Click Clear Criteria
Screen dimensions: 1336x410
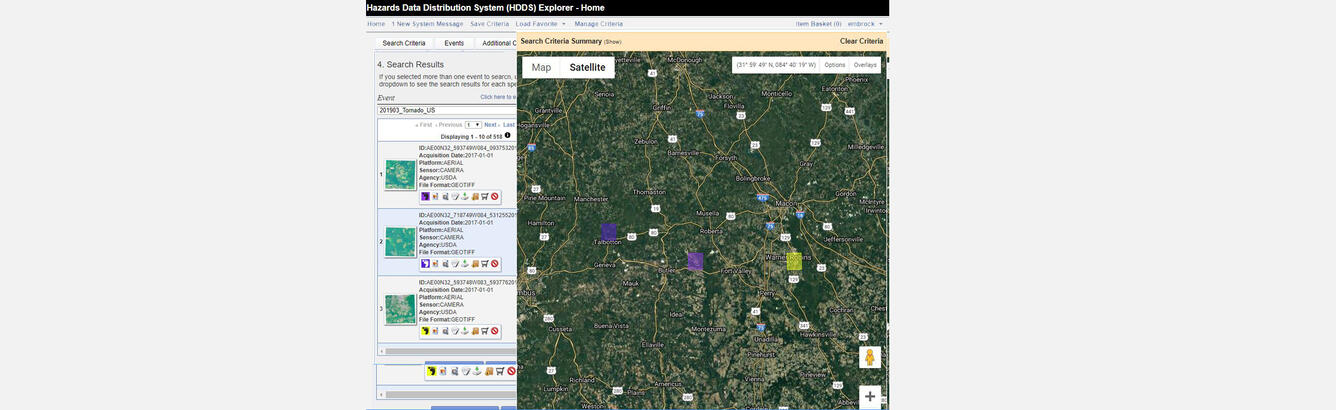click(x=861, y=41)
